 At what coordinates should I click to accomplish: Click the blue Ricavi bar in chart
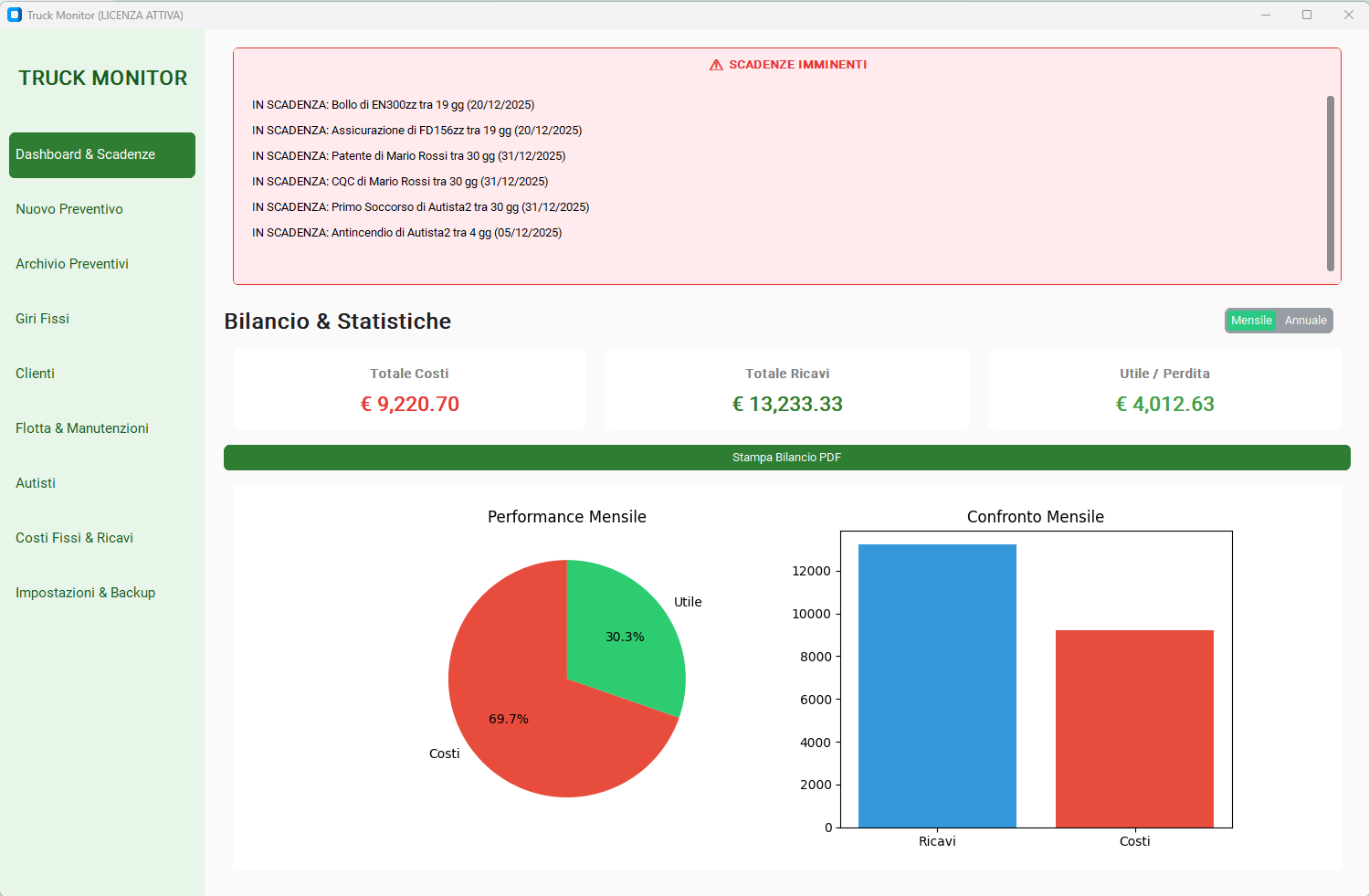937,685
